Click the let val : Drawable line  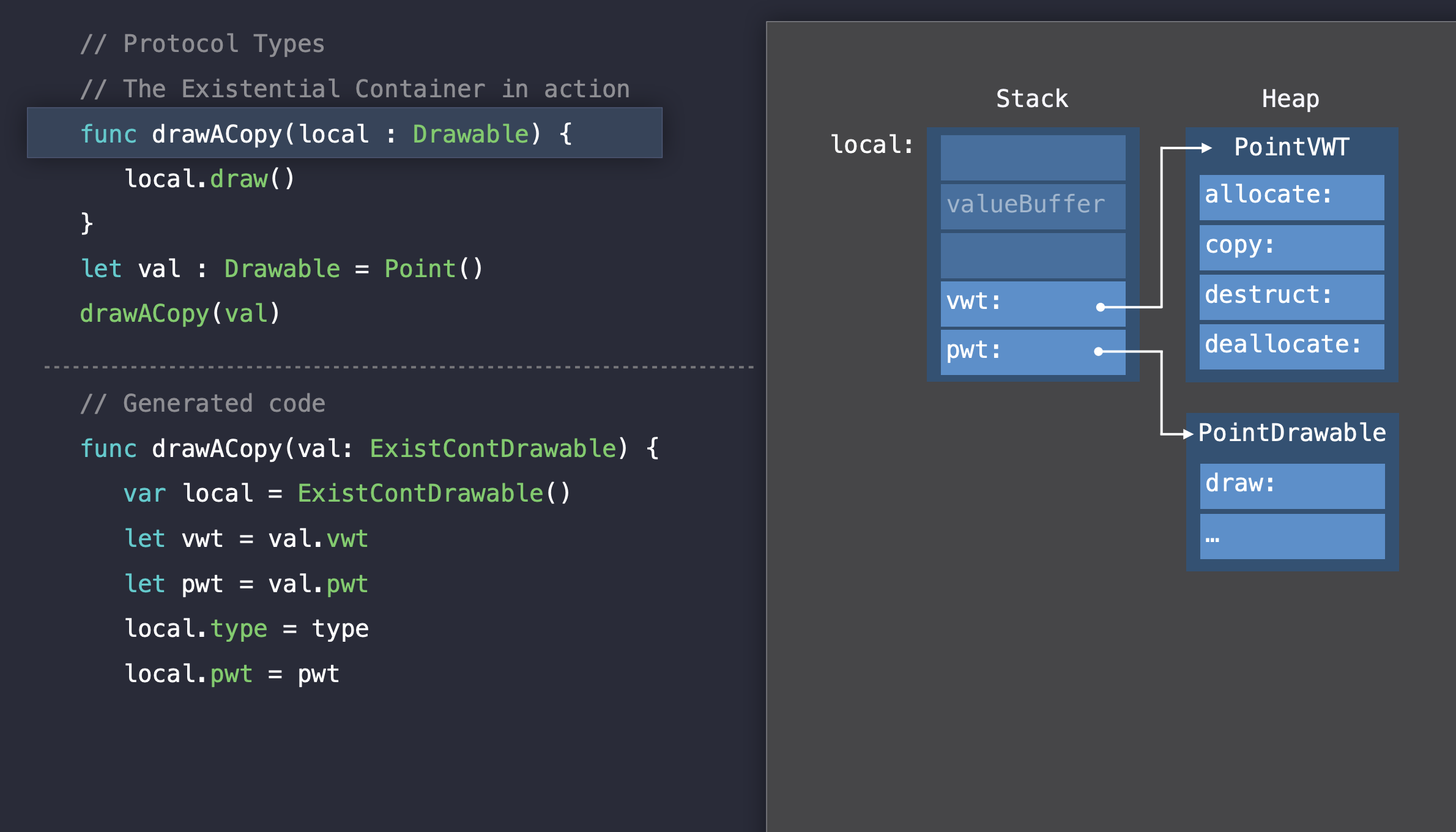coord(281,269)
